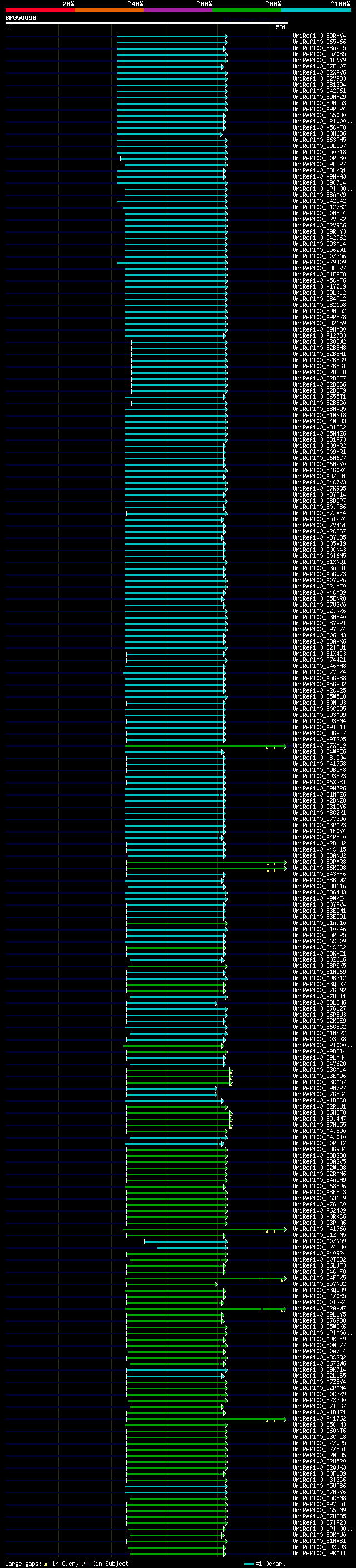
Task: Select label UniRef100_B4SHF6
Action: 319,874
